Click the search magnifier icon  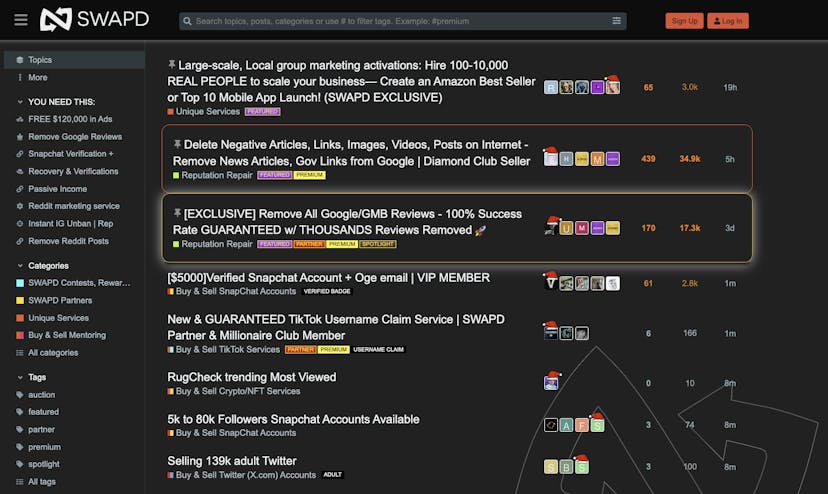(187, 21)
